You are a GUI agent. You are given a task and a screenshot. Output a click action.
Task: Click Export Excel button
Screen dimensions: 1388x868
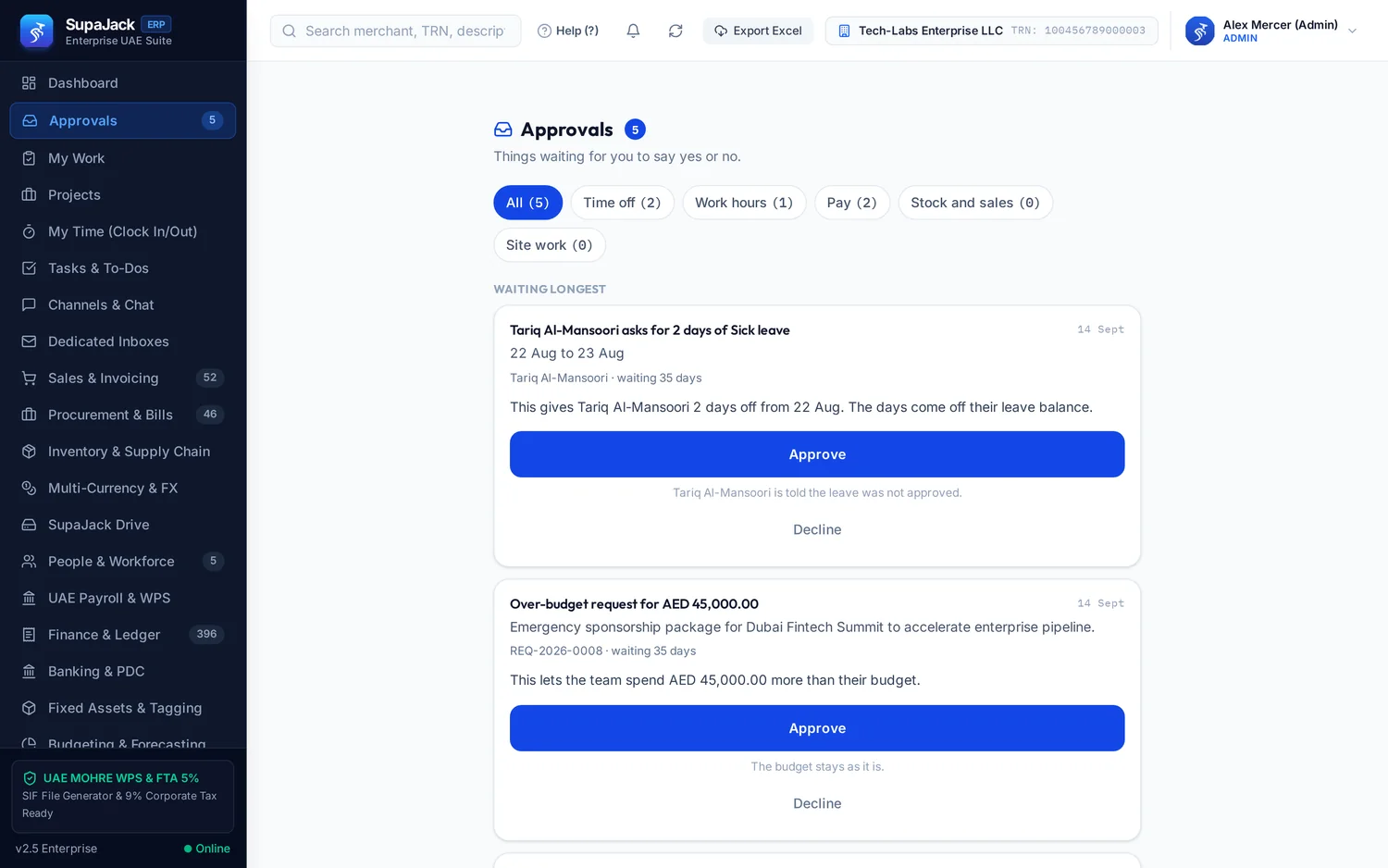tap(758, 31)
